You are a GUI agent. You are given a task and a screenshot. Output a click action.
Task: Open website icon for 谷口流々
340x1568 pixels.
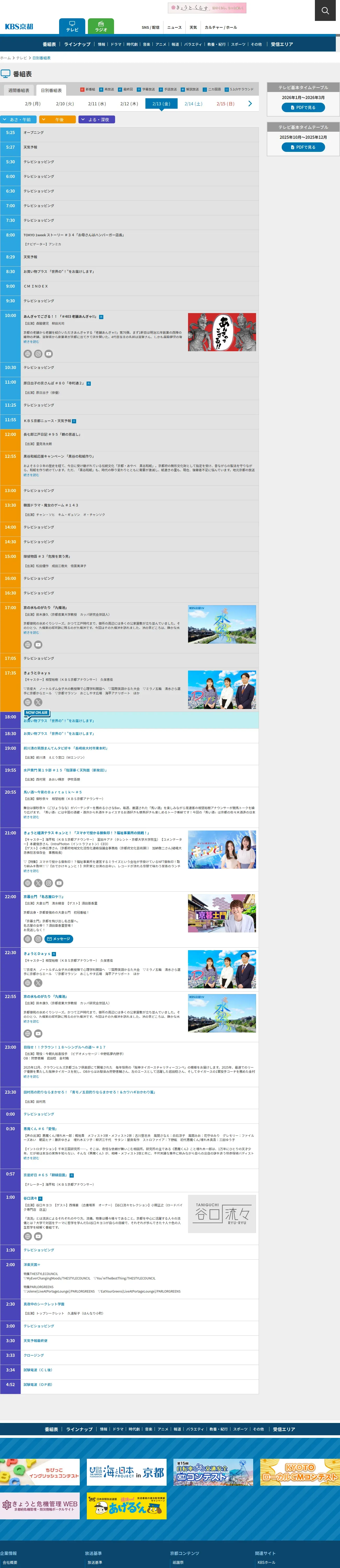27,1236
